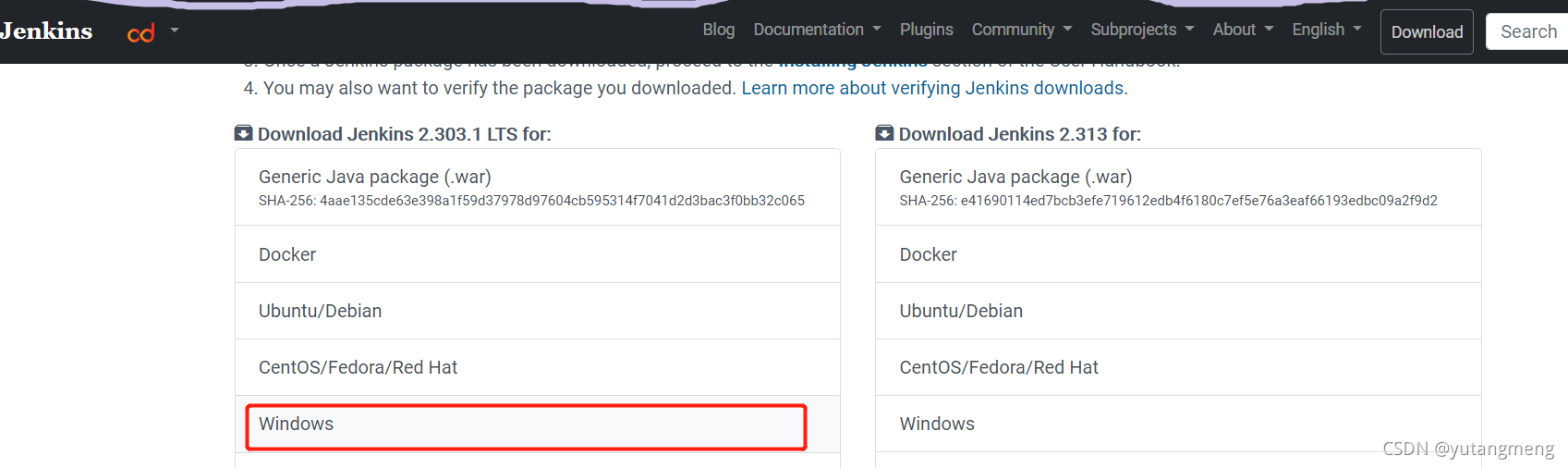Click the heading Download Jenkins 2.313 for:
Screen dimensions: 1568x468
[x=1019, y=134]
